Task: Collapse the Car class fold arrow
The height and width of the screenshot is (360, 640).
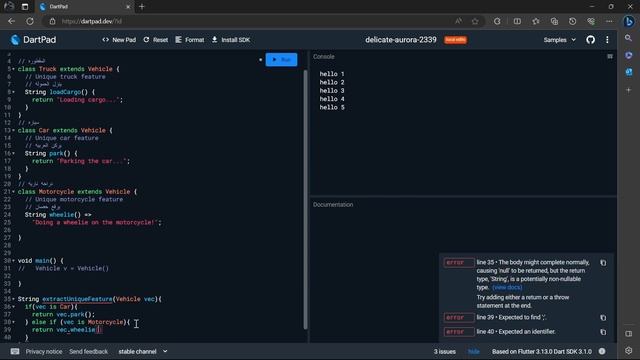Action: (13, 131)
